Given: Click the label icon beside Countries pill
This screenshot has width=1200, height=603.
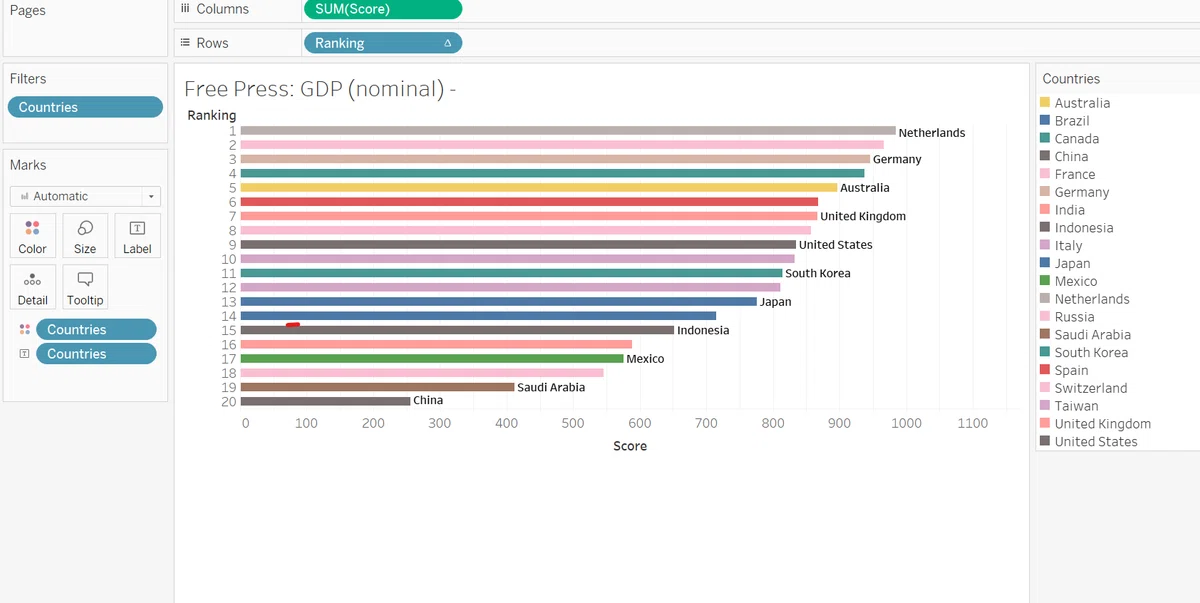Looking at the screenshot, I should pos(25,354).
